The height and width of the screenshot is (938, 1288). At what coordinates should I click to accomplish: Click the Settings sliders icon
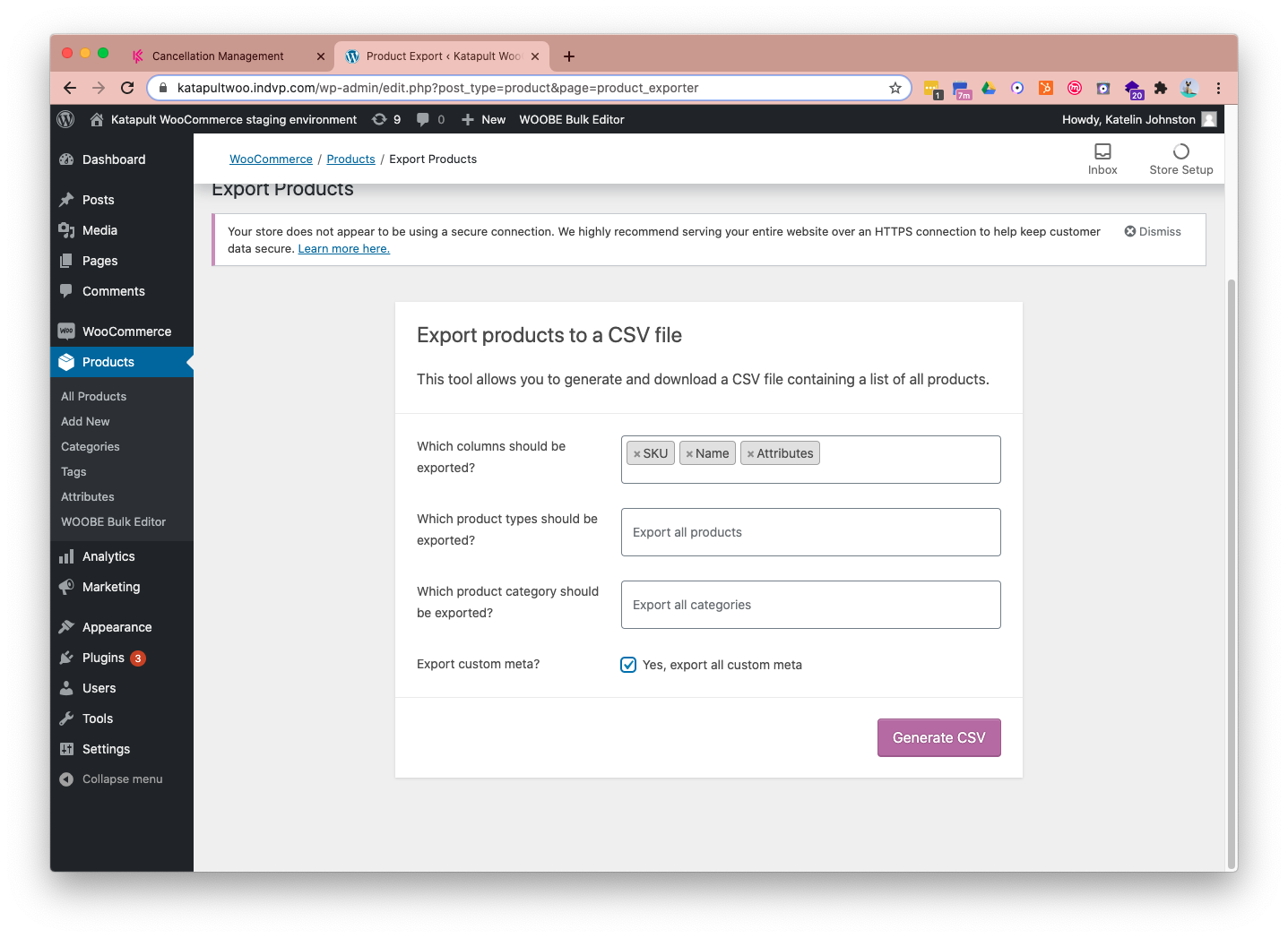(x=66, y=749)
